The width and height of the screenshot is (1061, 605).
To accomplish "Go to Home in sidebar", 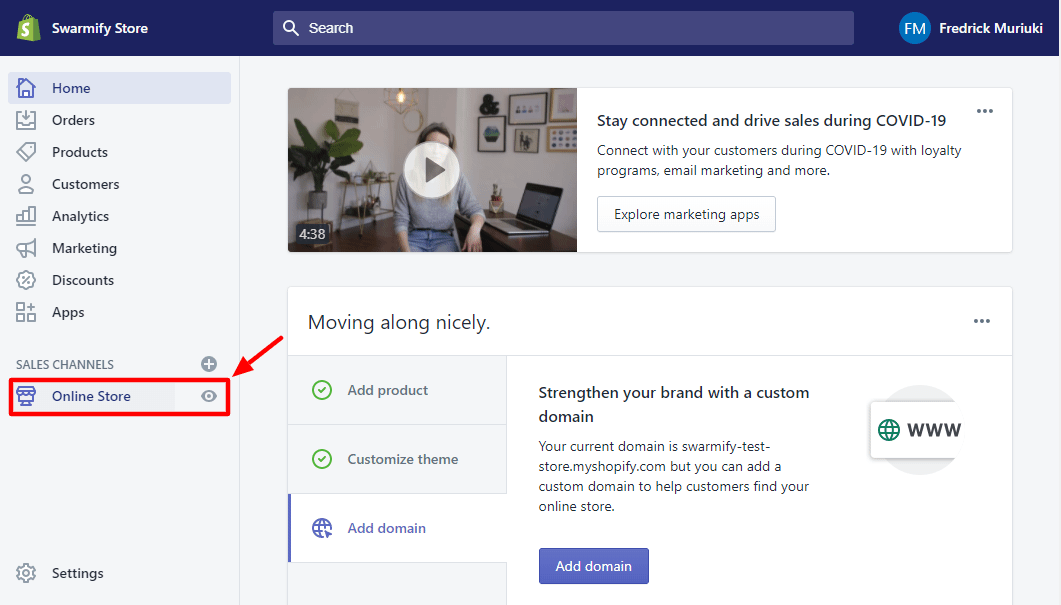I will tap(120, 88).
